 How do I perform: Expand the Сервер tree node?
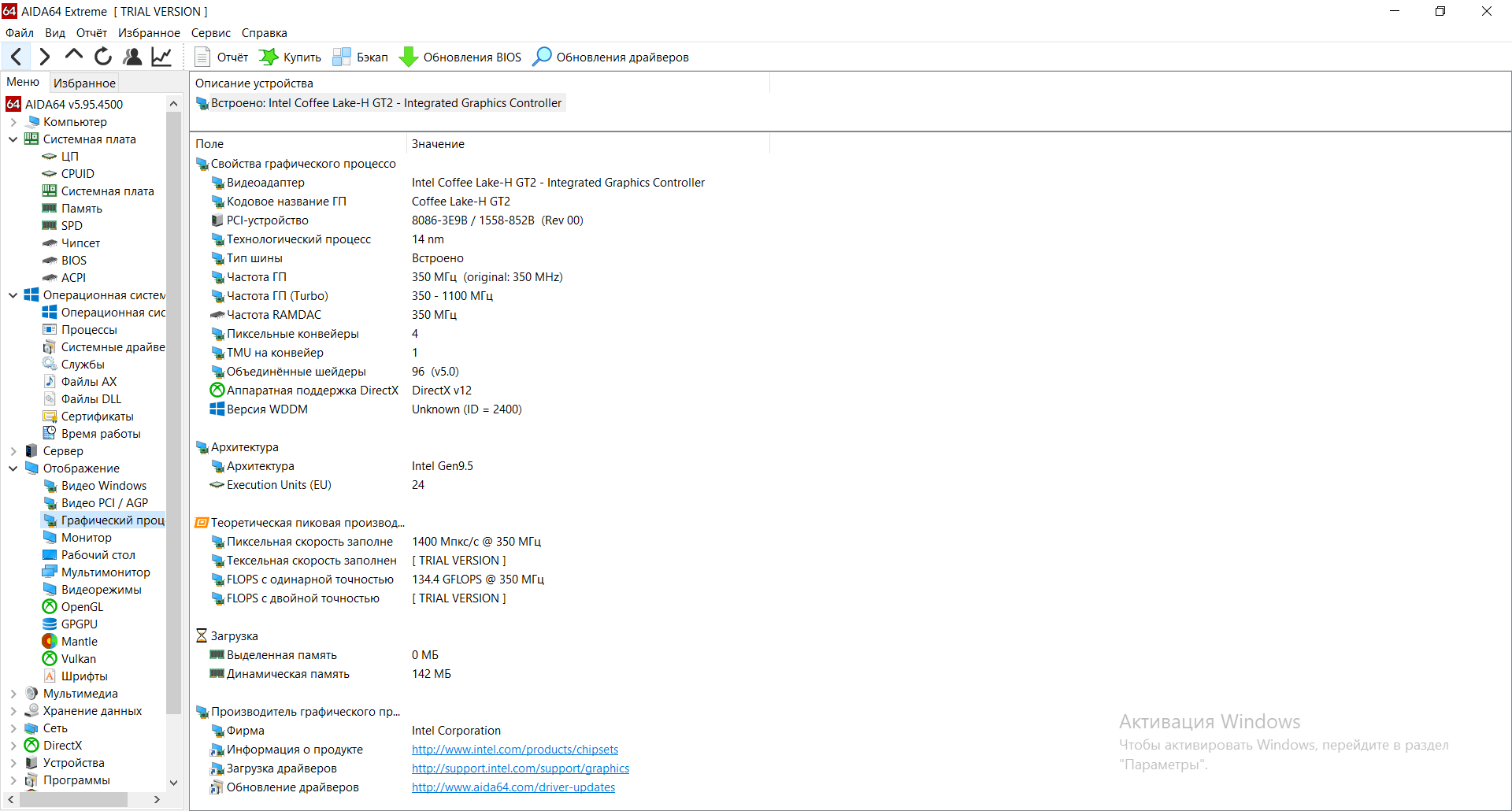13,451
